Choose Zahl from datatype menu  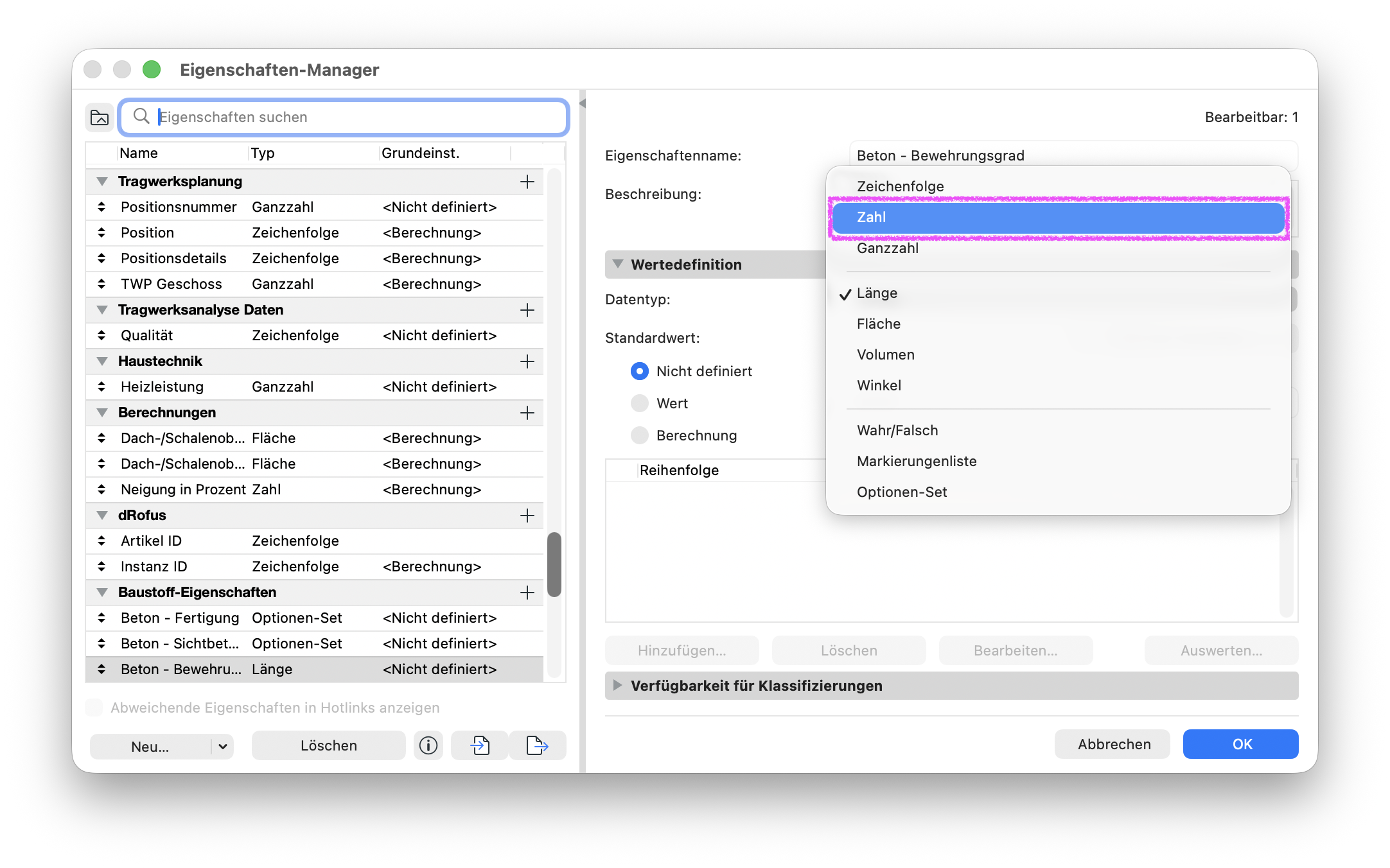(x=1058, y=217)
